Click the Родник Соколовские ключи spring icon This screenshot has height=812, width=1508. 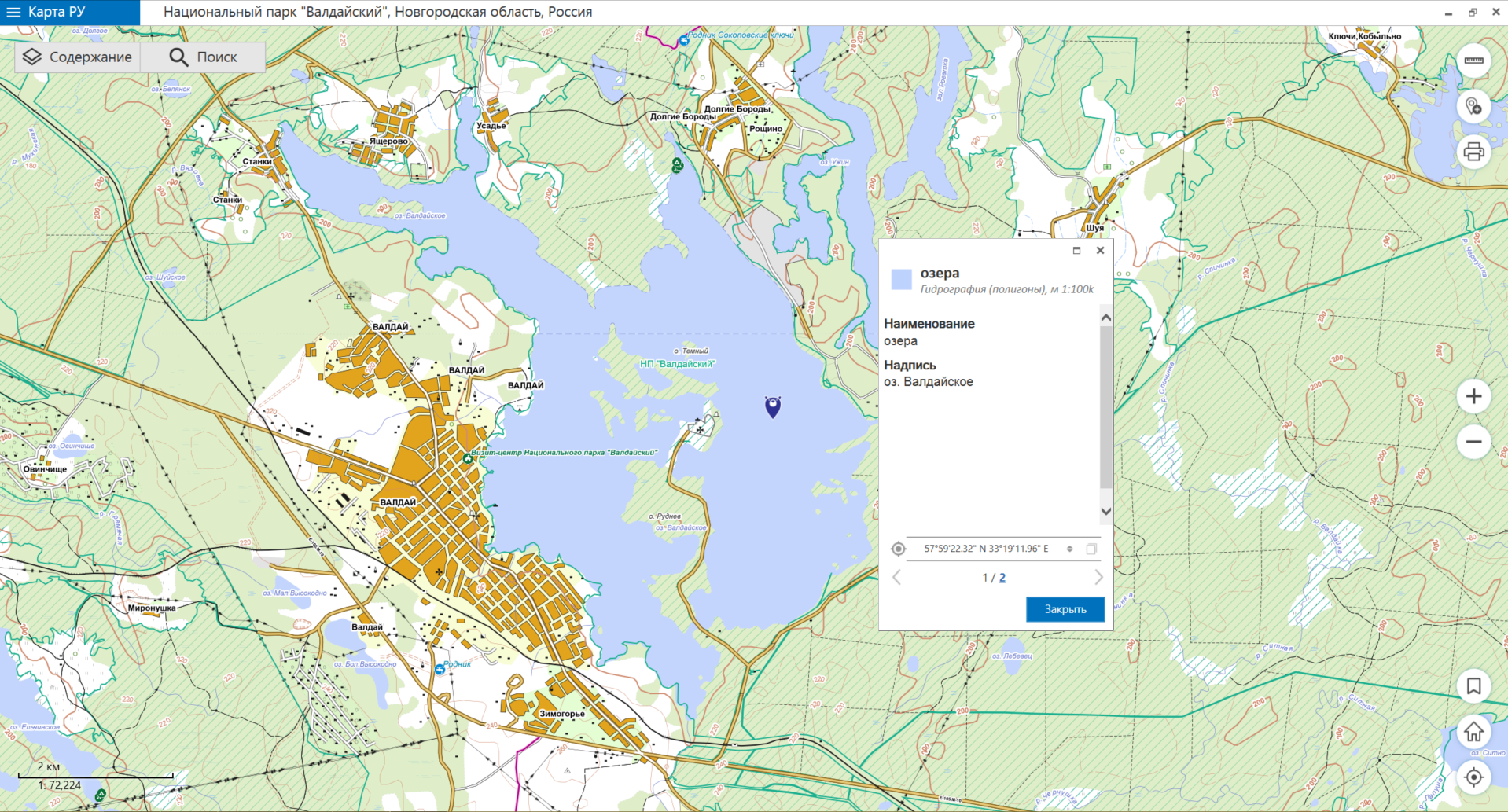coord(684,40)
